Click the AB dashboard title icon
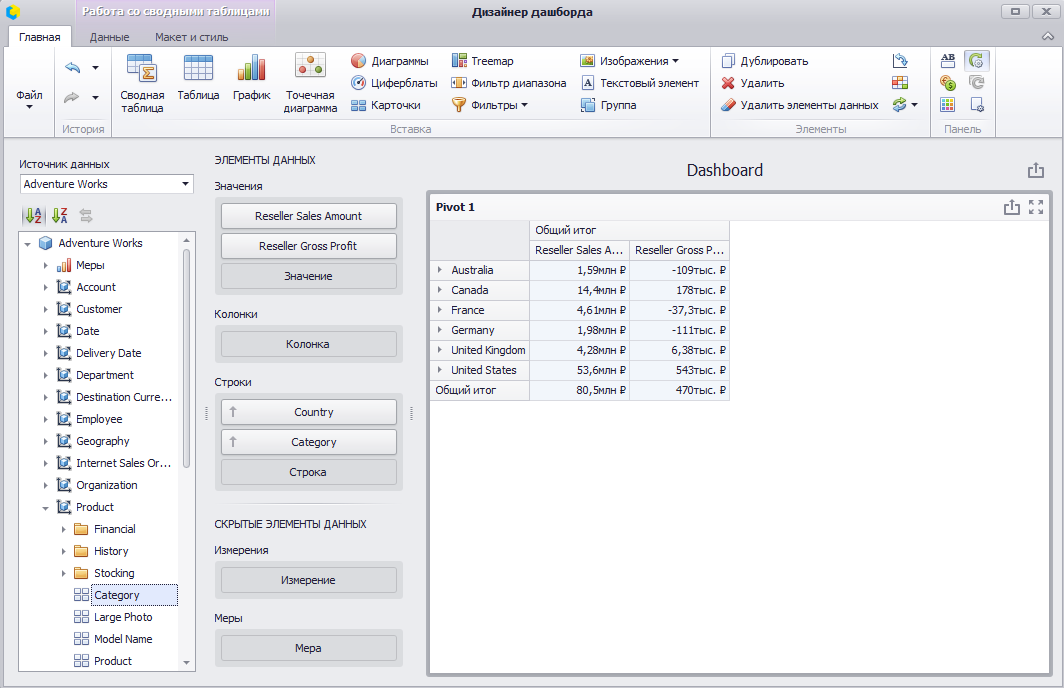1064x688 pixels. 948,61
